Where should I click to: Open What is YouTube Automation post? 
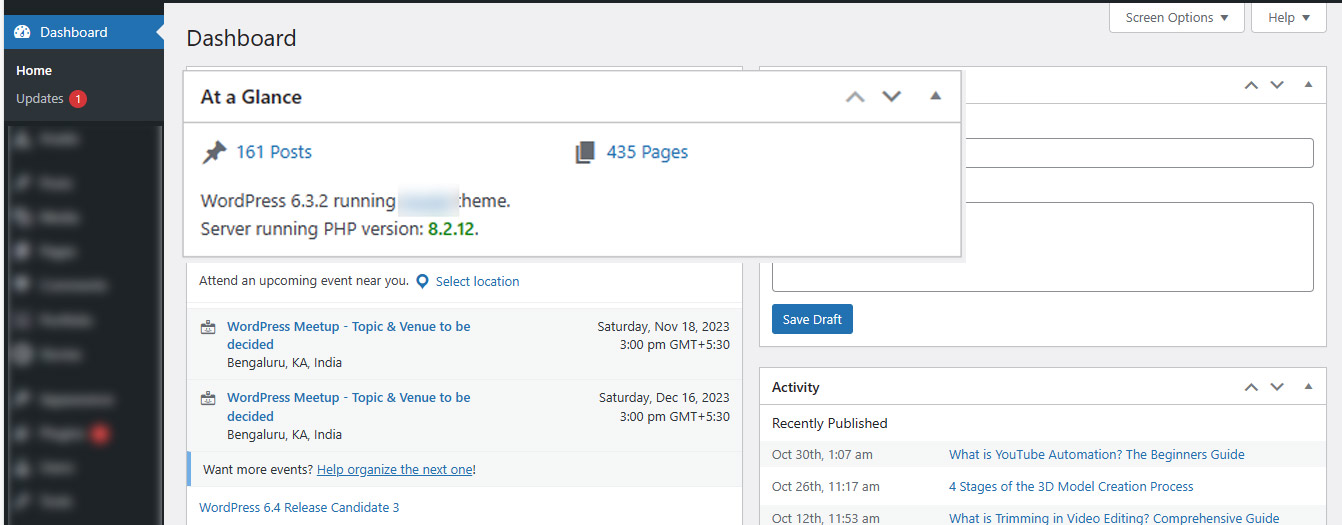click(1097, 454)
